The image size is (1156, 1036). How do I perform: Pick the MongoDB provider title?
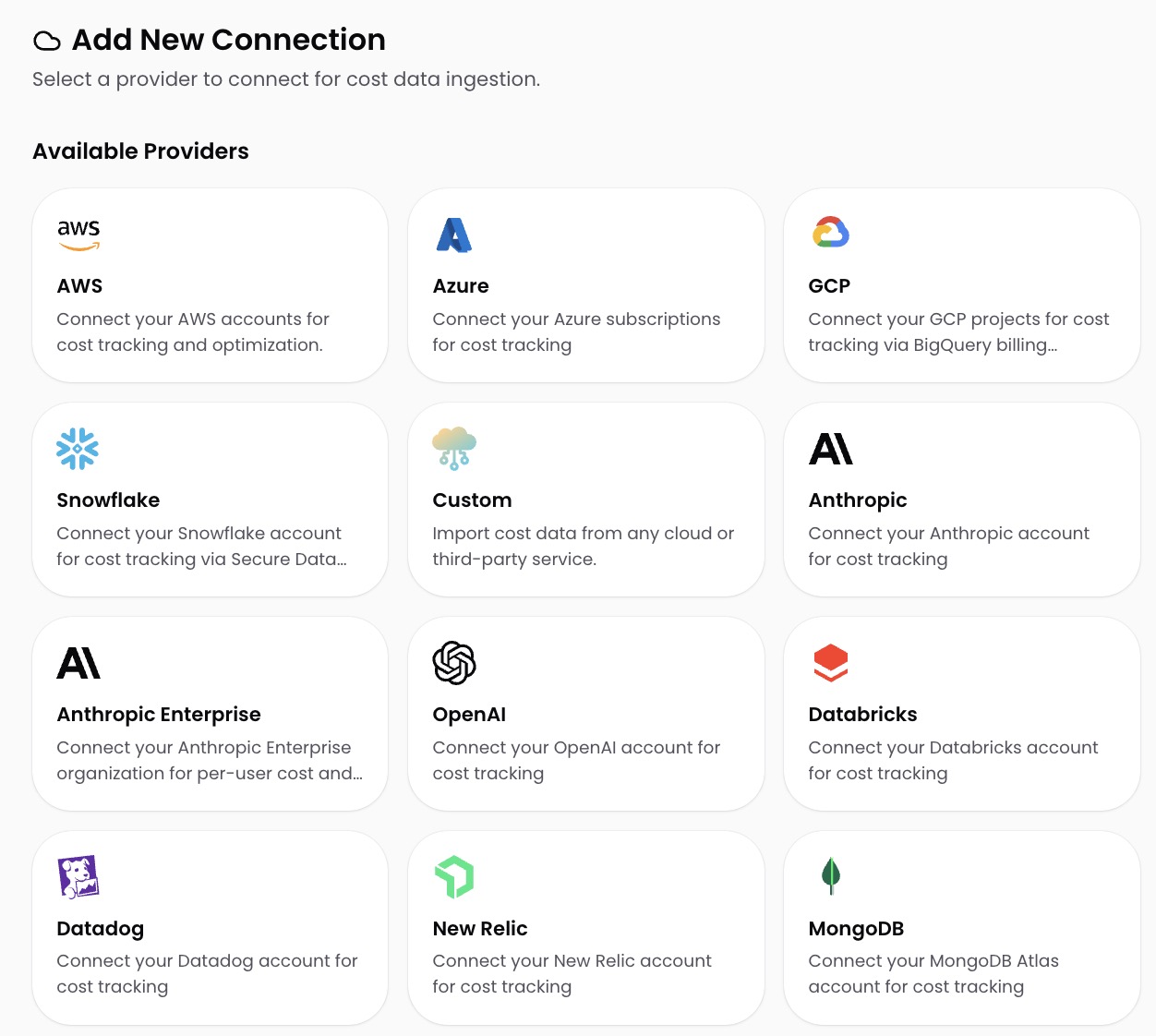point(856,929)
